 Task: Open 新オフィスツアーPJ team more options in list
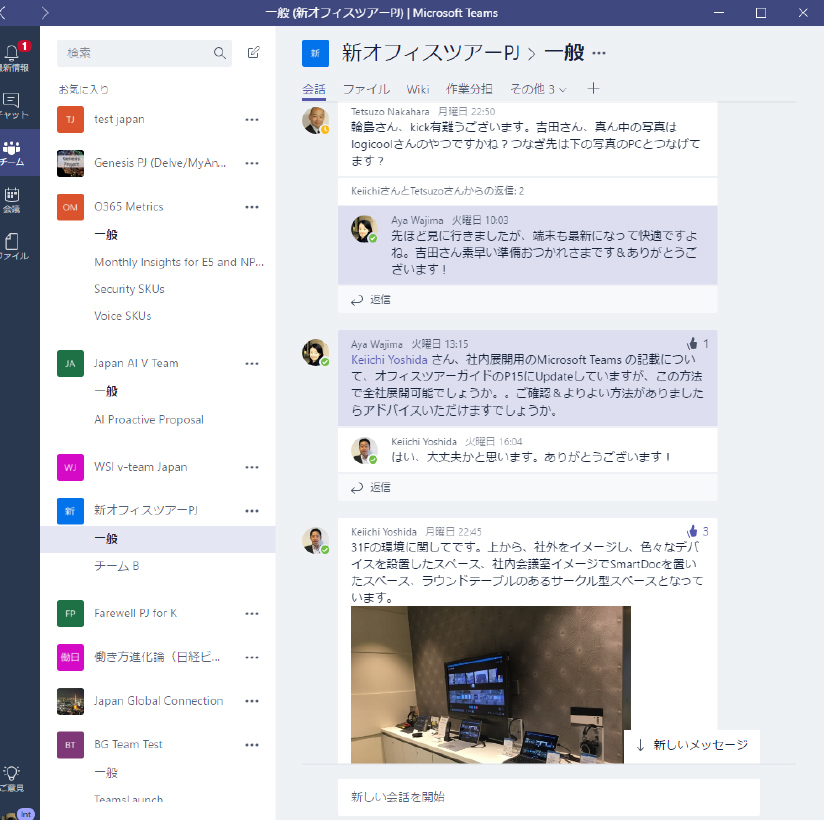252,511
